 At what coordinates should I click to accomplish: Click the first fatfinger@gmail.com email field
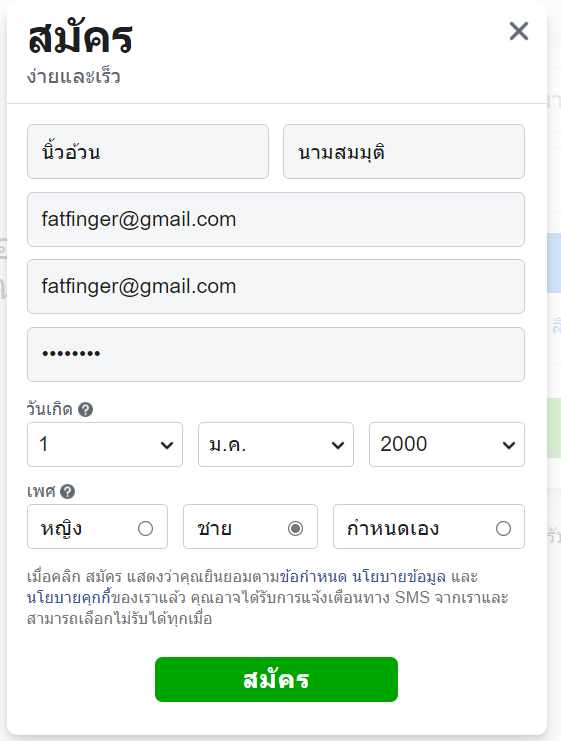point(276,219)
